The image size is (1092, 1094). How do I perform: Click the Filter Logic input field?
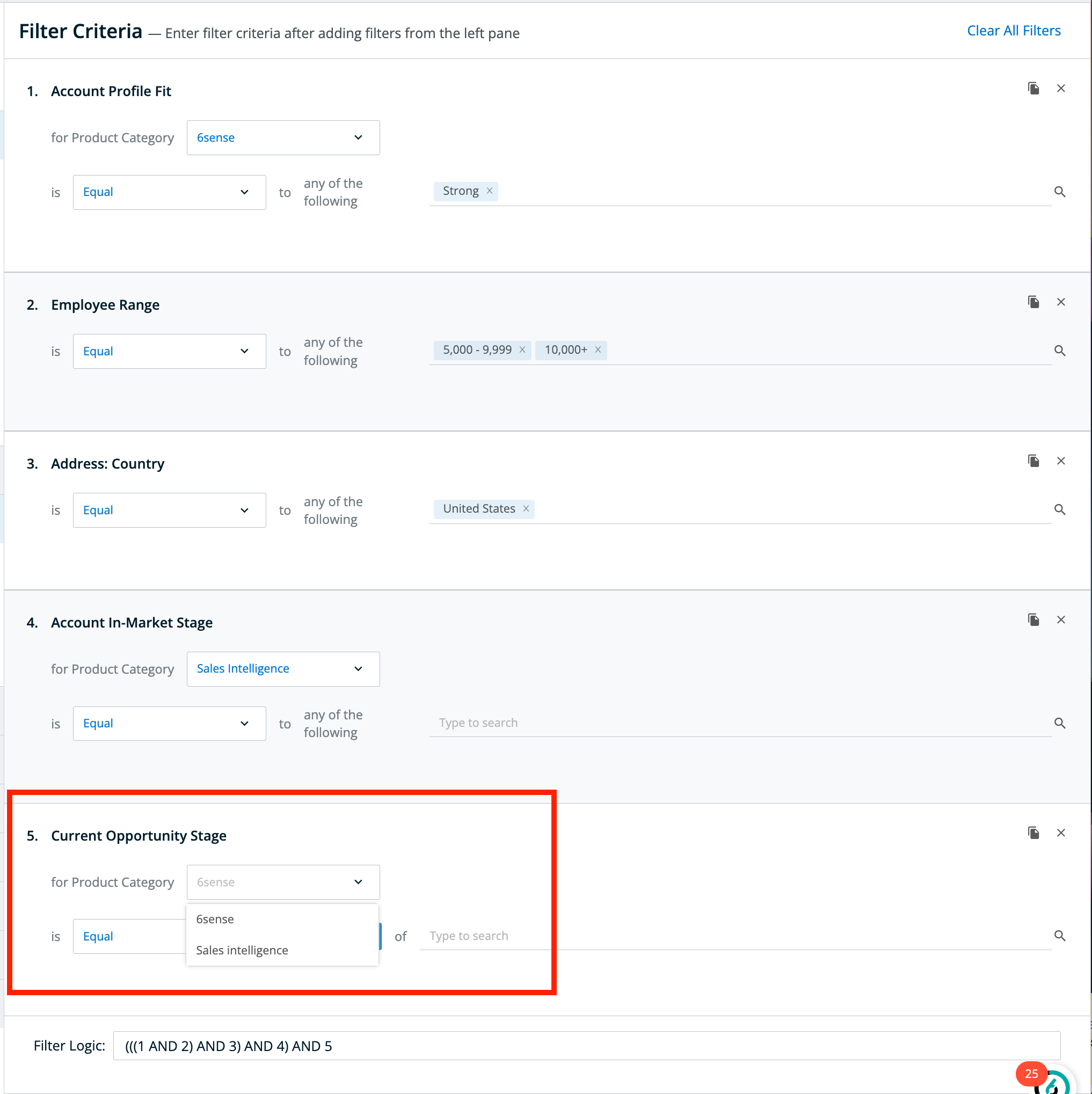(x=586, y=1046)
